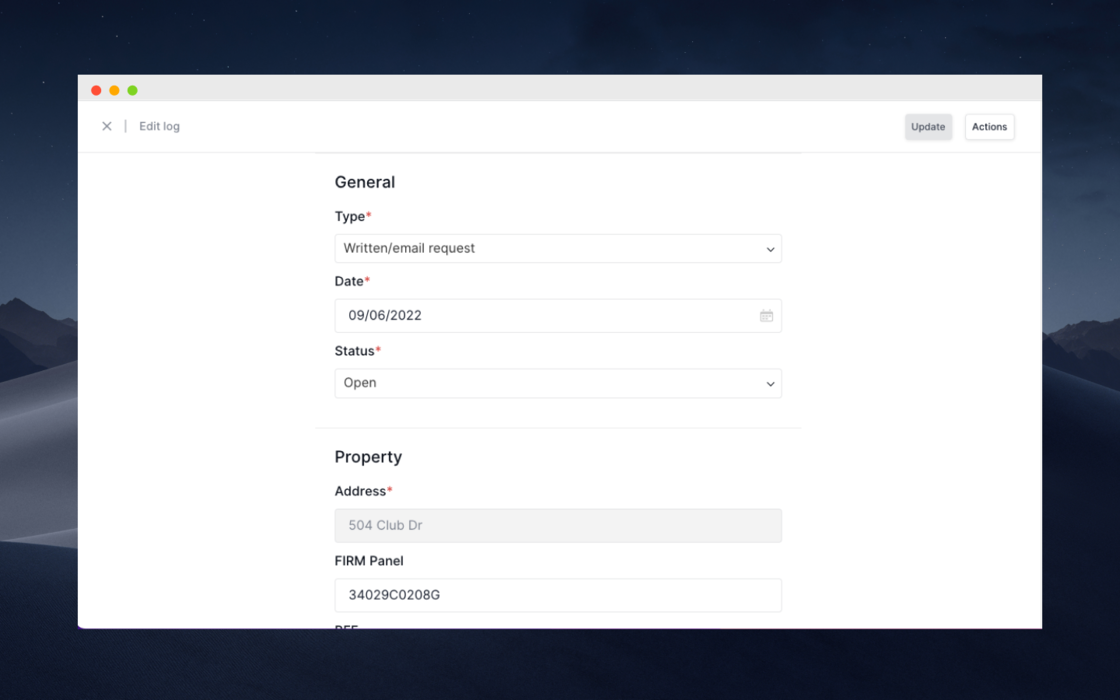Open the Actions menu
The height and width of the screenshot is (700, 1120).
[x=989, y=127]
